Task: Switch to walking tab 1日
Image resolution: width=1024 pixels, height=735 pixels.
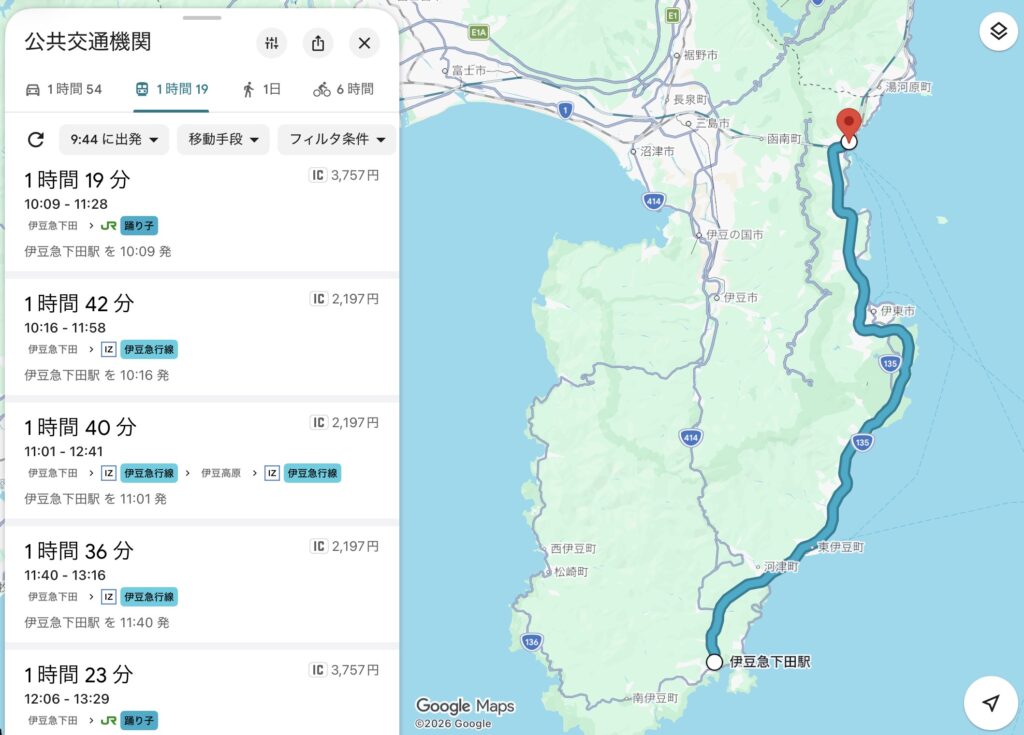Action: tap(261, 89)
